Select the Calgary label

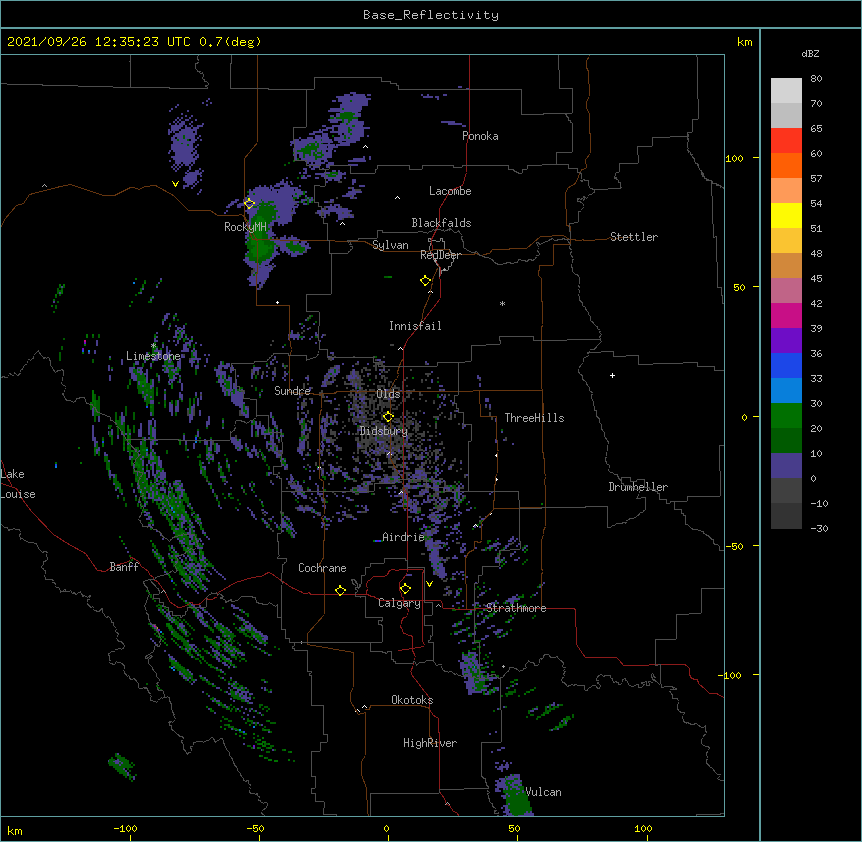pyautogui.click(x=399, y=603)
